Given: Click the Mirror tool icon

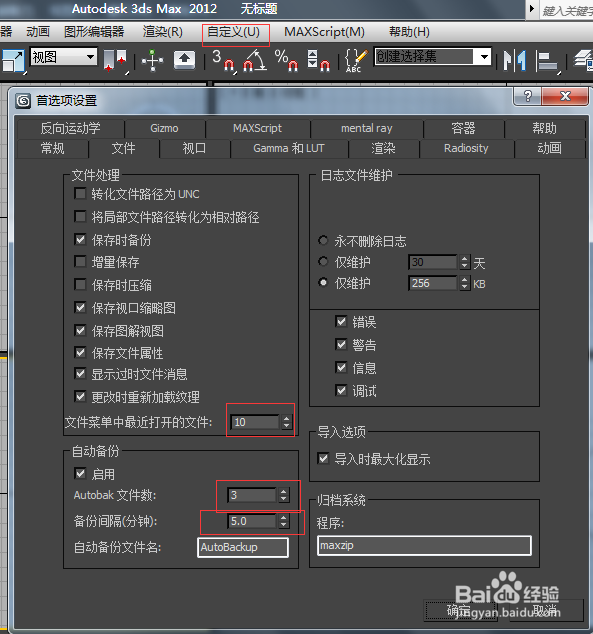Looking at the screenshot, I should pyautogui.click(x=514, y=61).
